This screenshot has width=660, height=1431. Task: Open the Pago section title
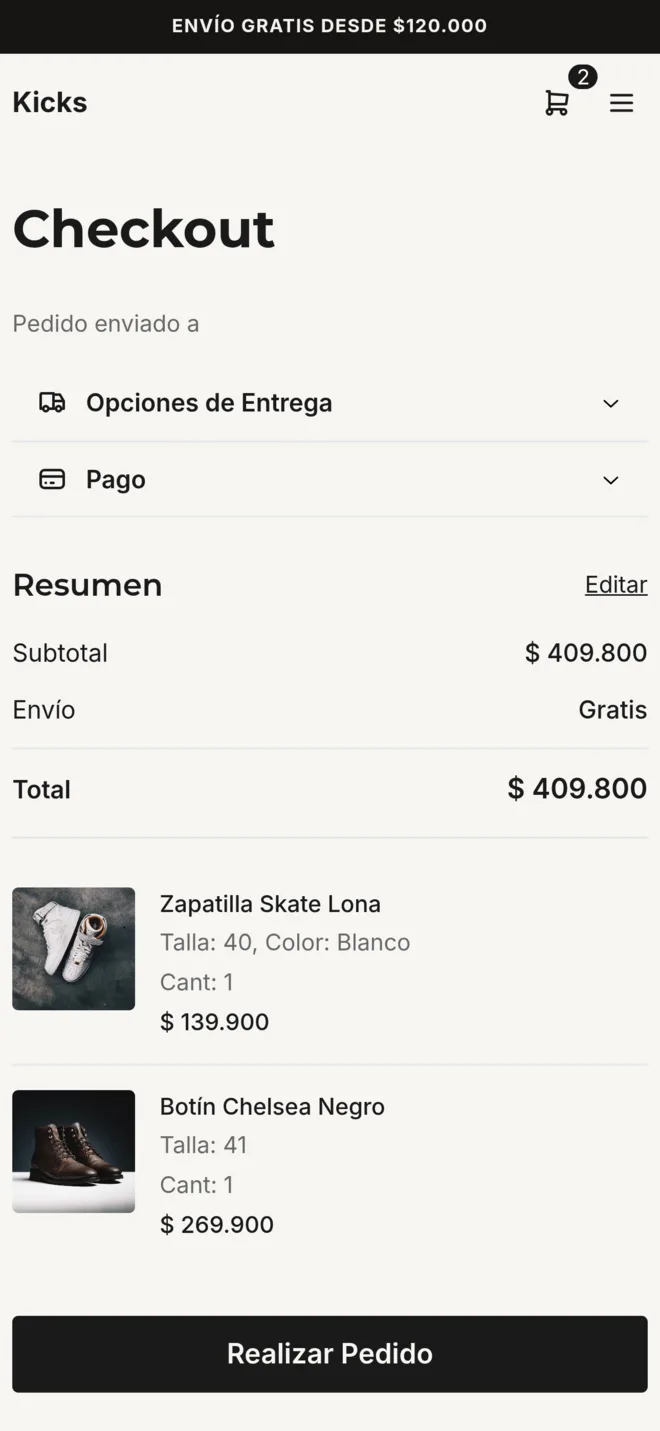click(116, 480)
